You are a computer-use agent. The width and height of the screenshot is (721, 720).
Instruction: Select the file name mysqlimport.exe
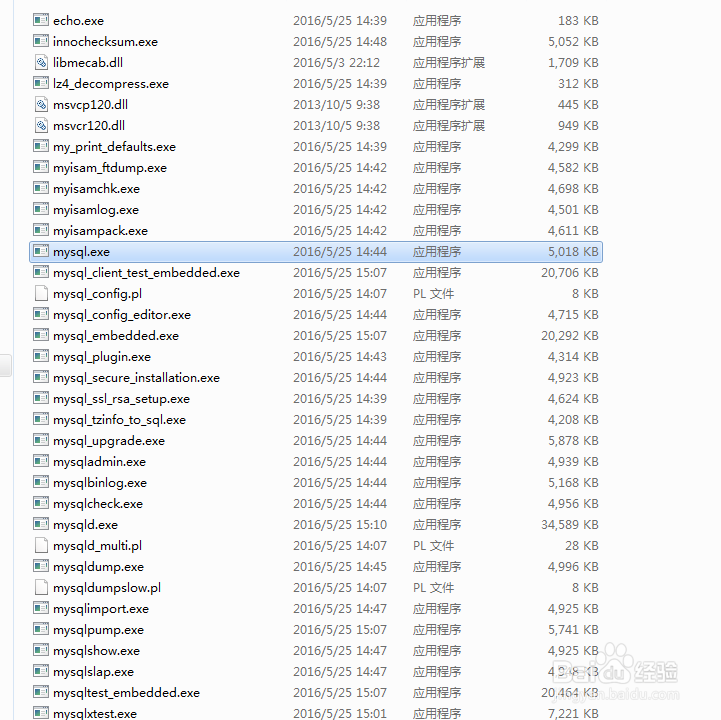pos(101,609)
